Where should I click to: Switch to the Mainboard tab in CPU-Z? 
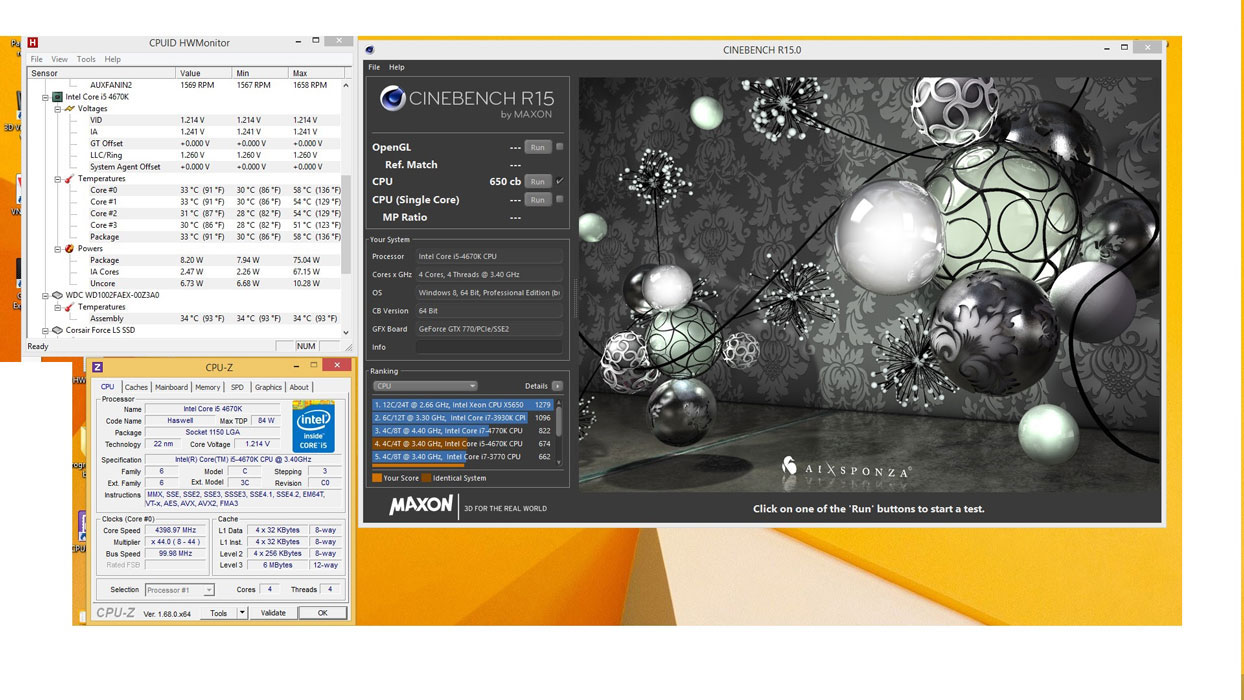(x=171, y=387)
